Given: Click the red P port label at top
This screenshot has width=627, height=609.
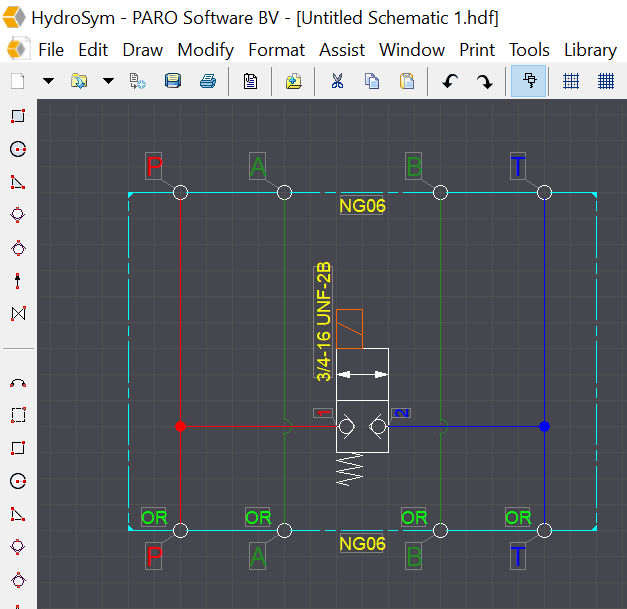Looking at the screenshot, I should click(154, 166).
